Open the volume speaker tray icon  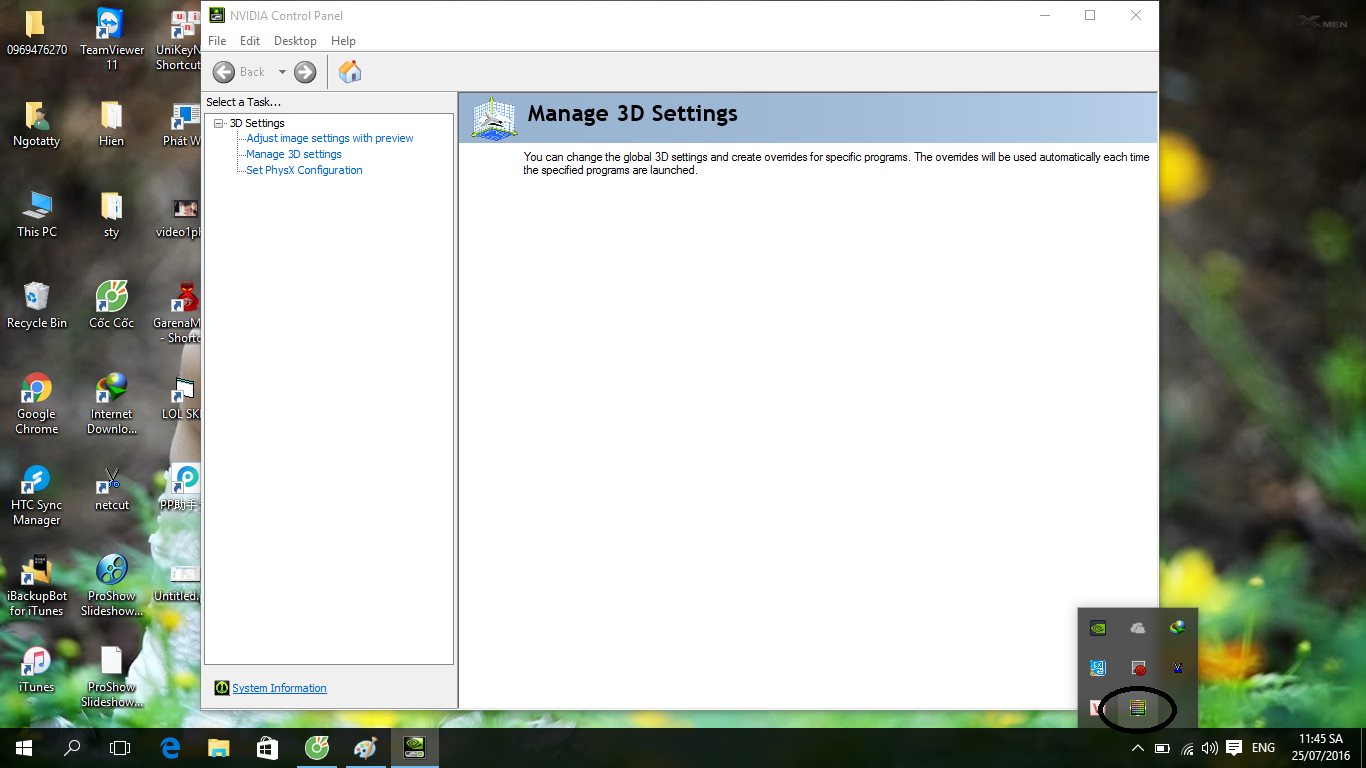click(1210, 748)
